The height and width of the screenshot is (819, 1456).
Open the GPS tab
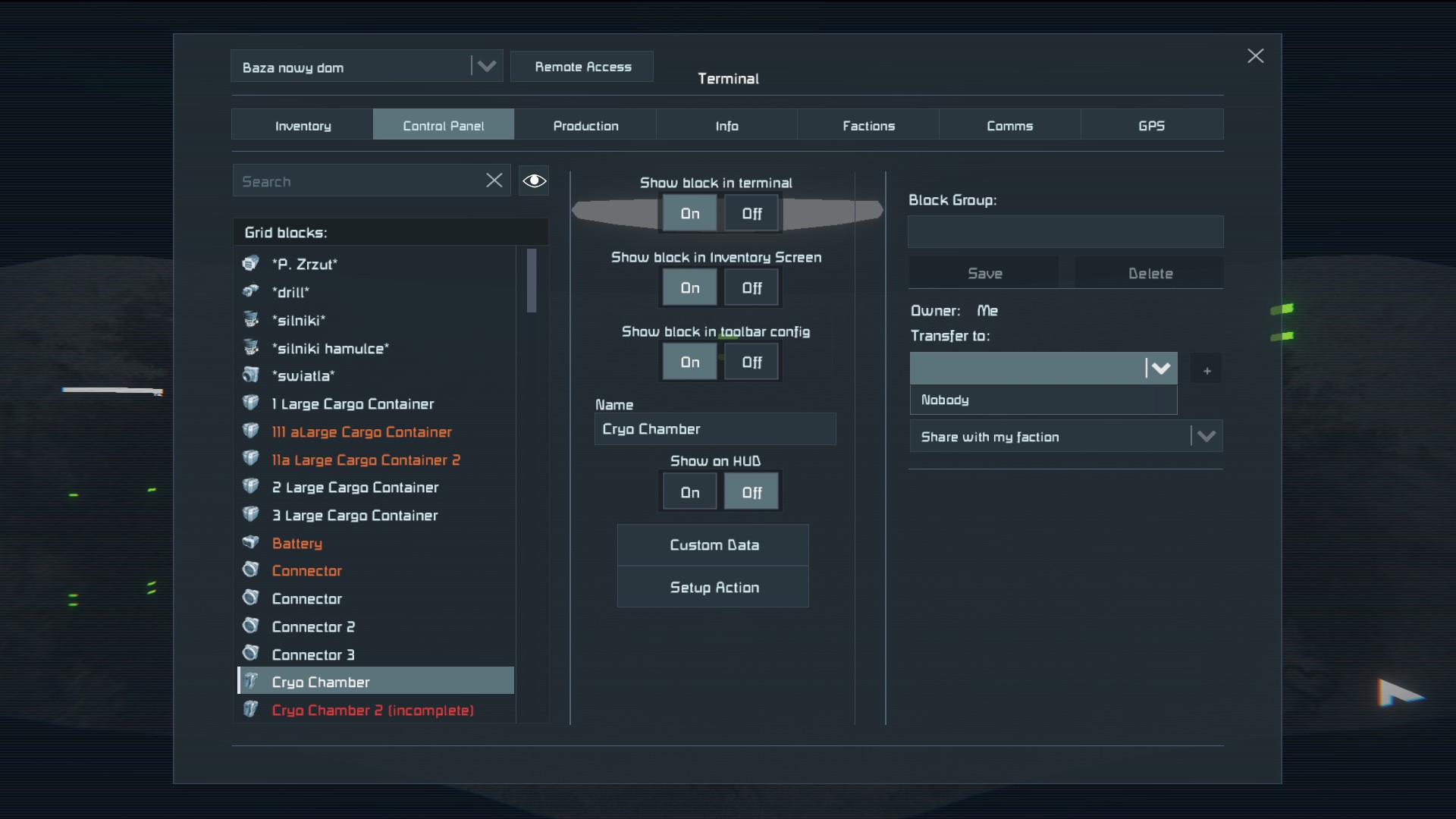tap(1151, 126)
